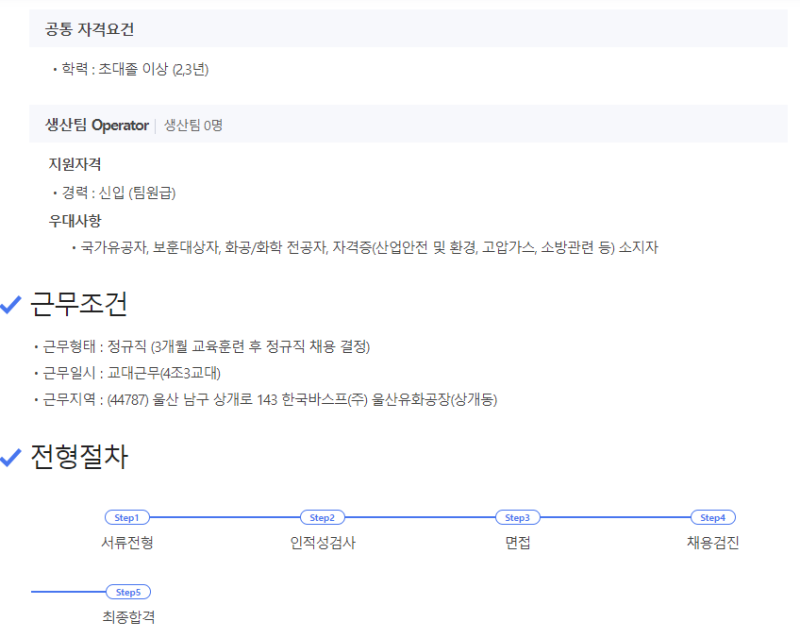The height and width of the screenshot is (638, 800).
Task: Click the 근무지역 Ulsan address line
Action: point(269,400)
